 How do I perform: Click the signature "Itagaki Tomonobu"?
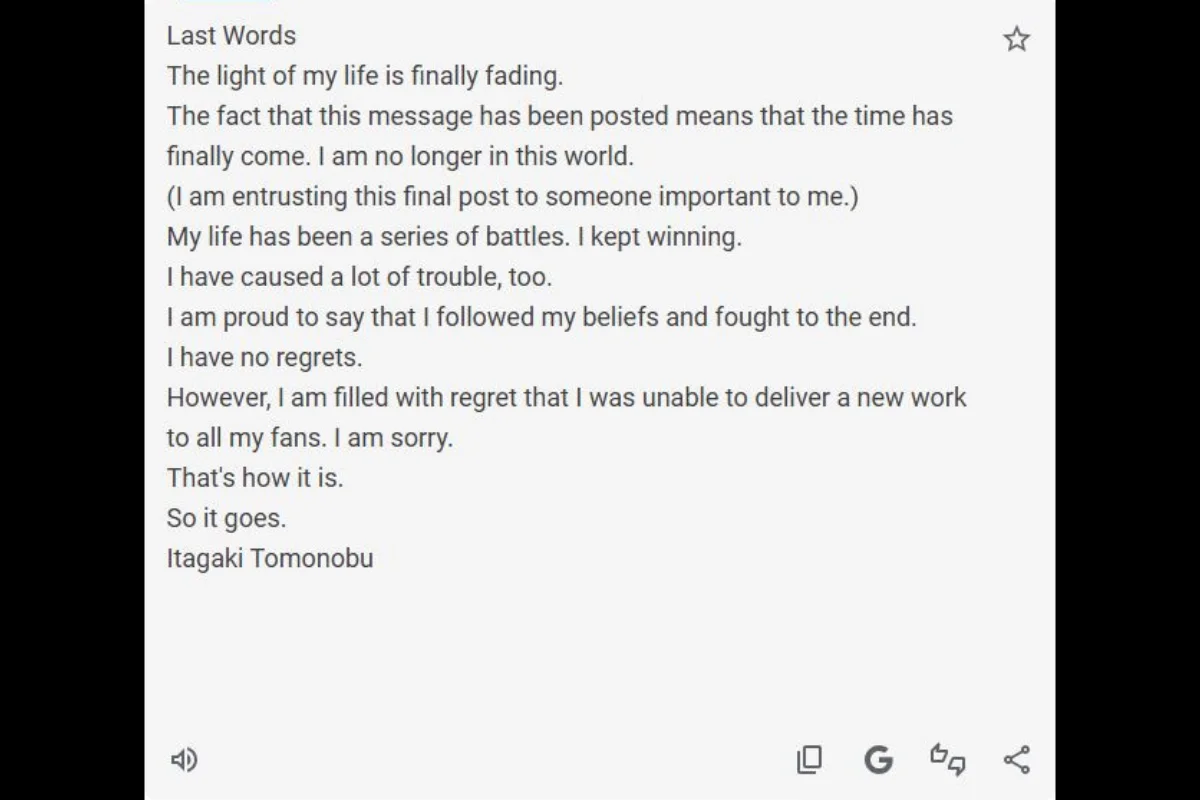[x=270, y=558]
